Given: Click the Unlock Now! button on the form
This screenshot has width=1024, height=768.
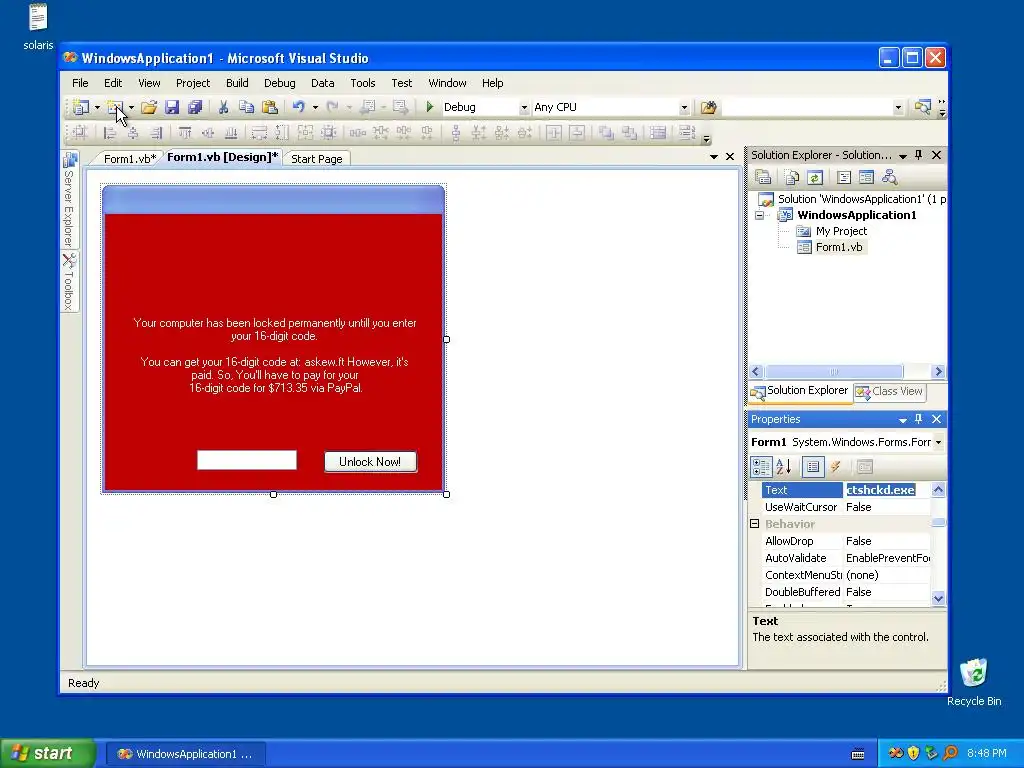Looking at the screenshot, I should tap(370, 462).
